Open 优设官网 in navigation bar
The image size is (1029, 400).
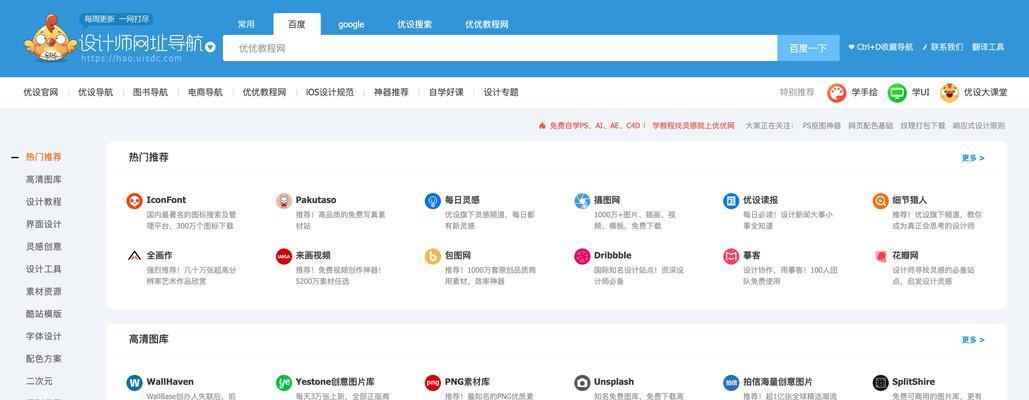click(41, 92)
